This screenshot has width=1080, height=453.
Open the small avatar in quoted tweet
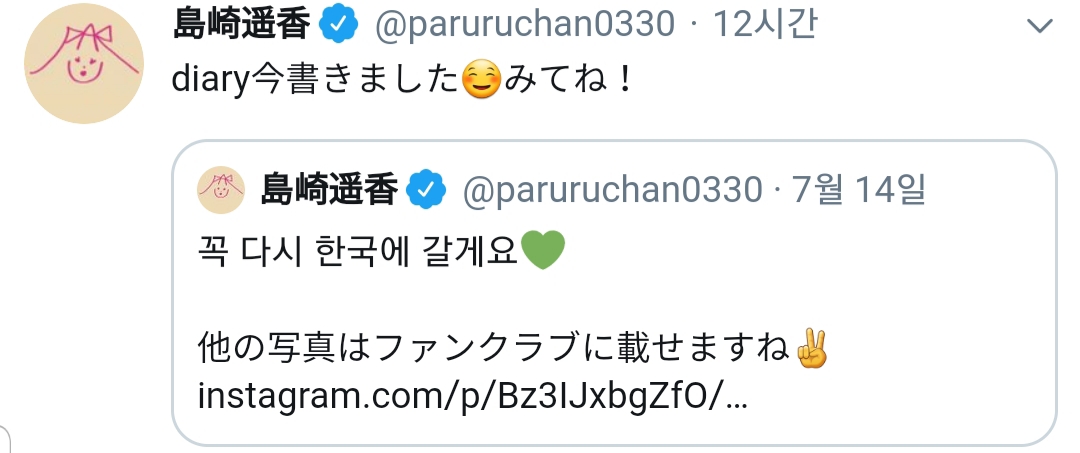[x=221, y=190]
